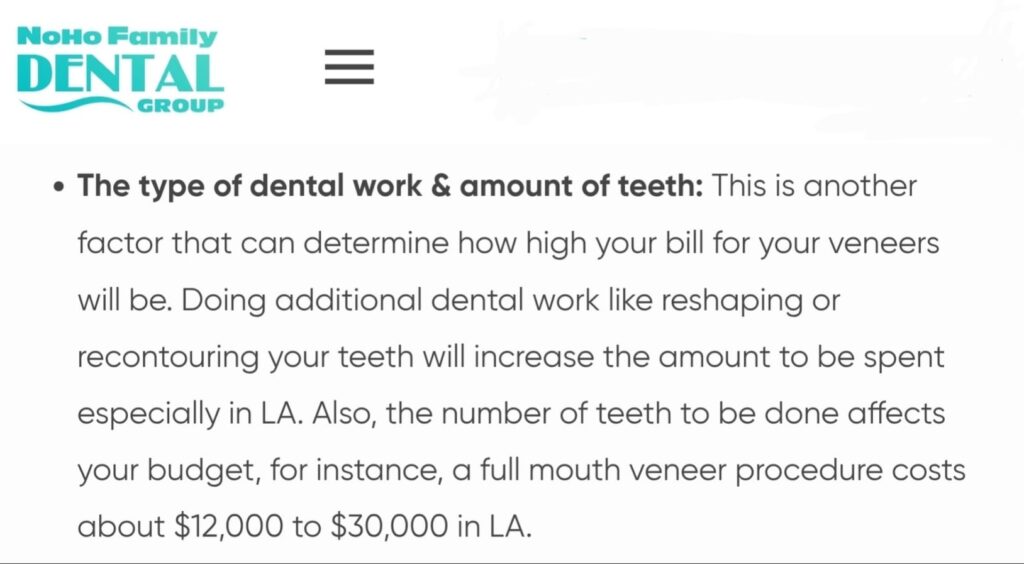Click the GROUP text in the logo

[180, 105]
